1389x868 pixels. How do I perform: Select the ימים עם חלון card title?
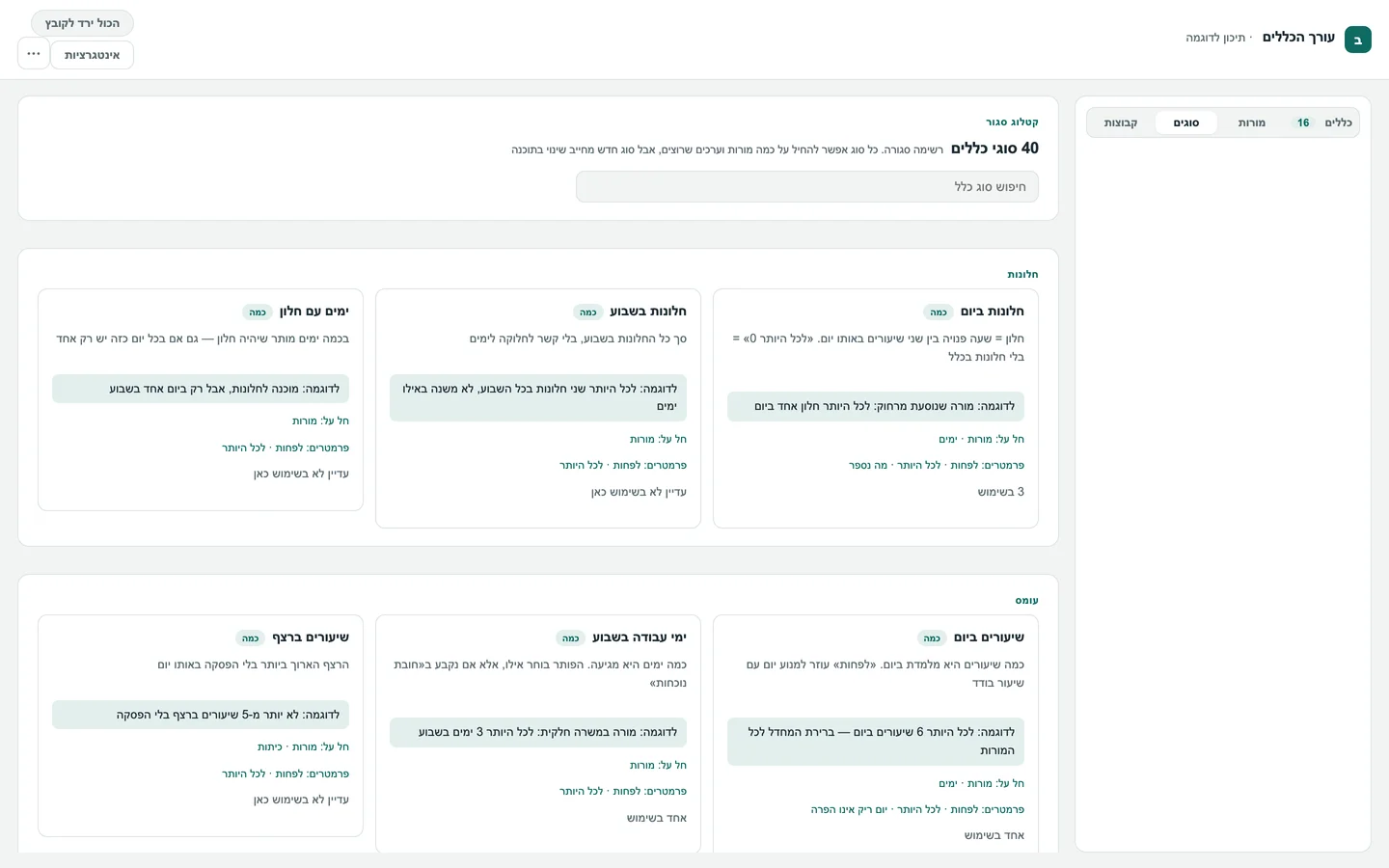point(314,312)
